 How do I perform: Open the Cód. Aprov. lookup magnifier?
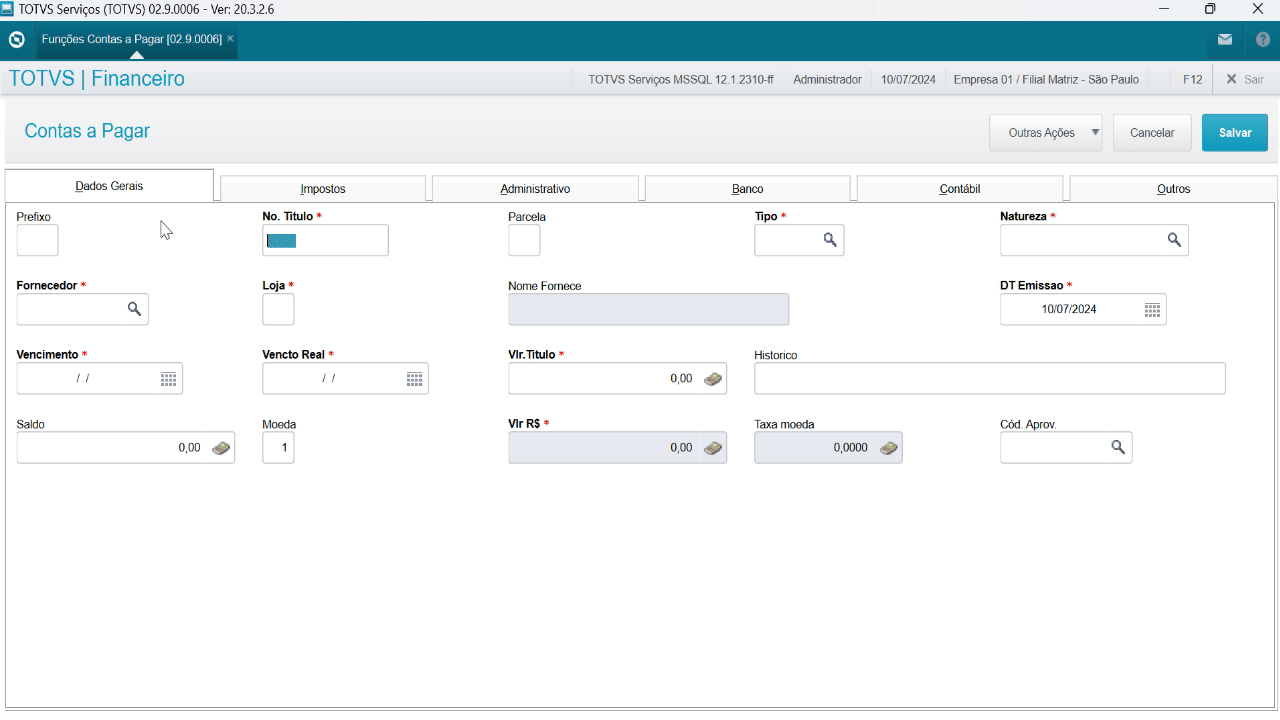coord(1118,448)
